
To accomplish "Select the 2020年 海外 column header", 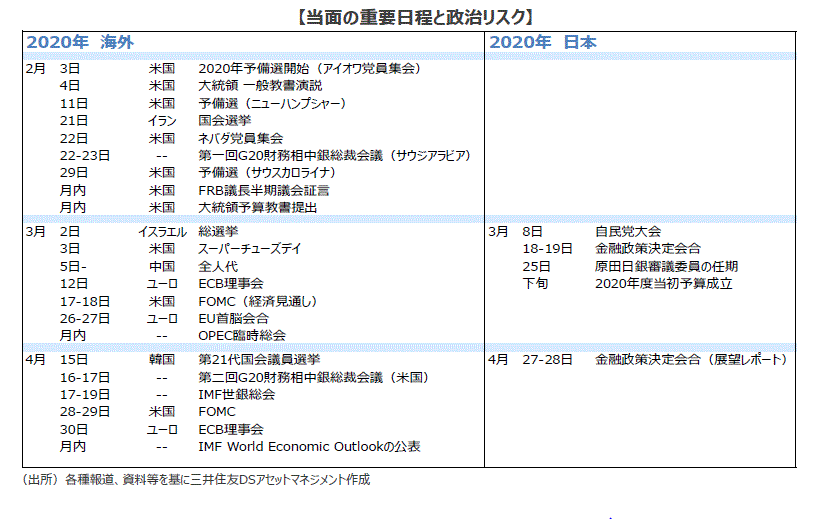I will click(x=80, y=42).
